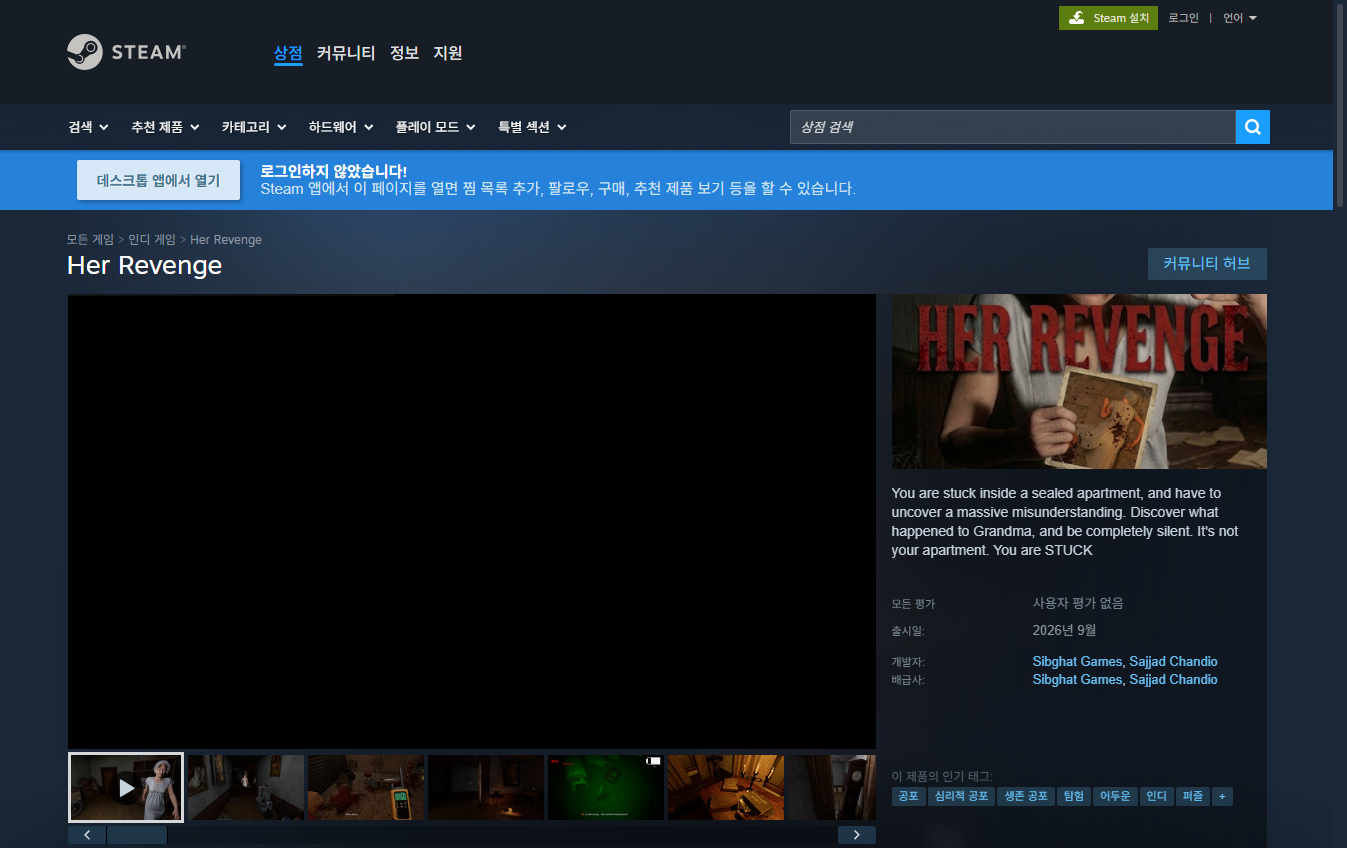Viewport: 1347px width, 848px height.
Task: Click the 사용자 평가 없음 text
Action: 1078,603
